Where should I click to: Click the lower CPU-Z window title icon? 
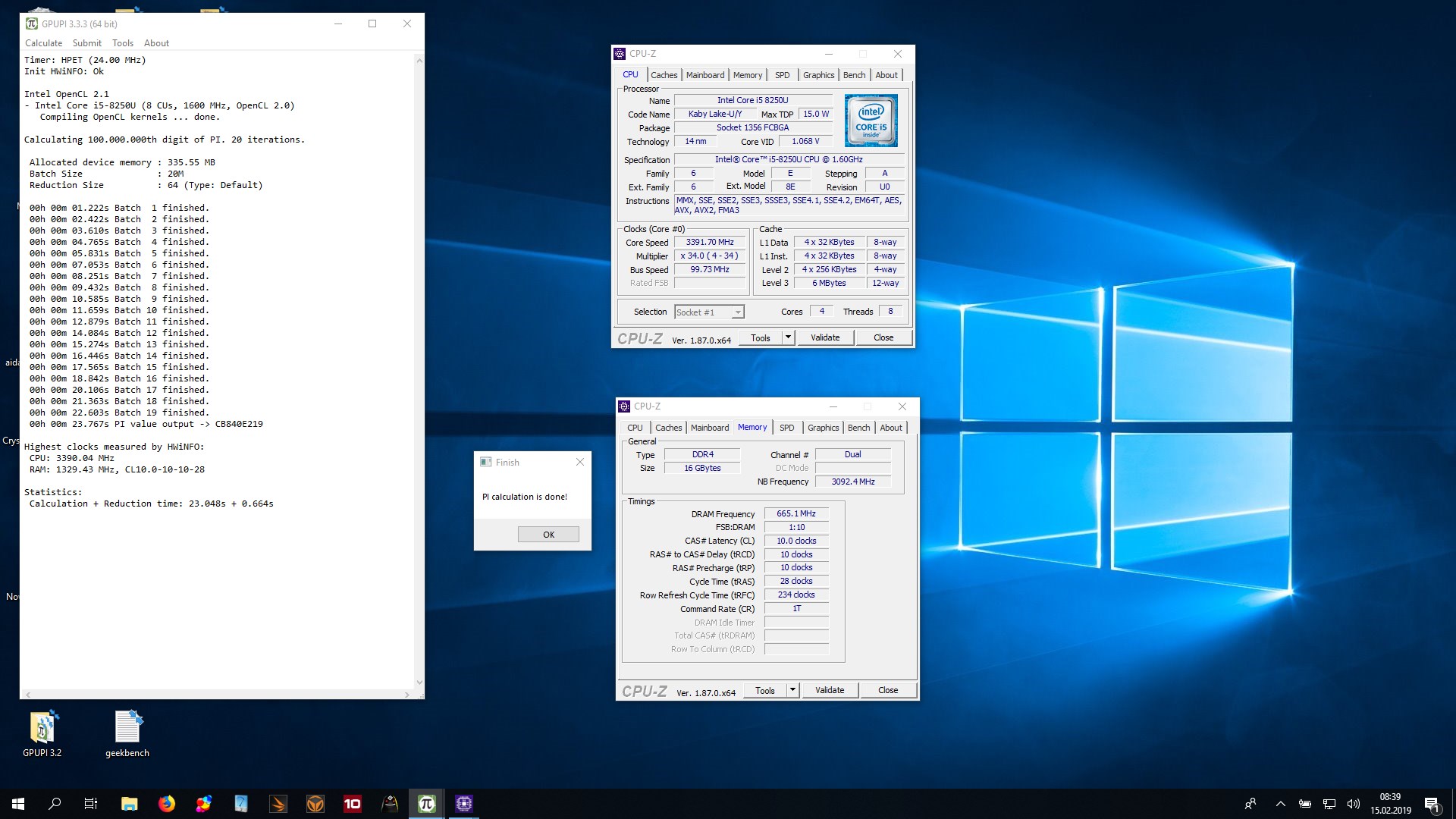coord(624,406)
